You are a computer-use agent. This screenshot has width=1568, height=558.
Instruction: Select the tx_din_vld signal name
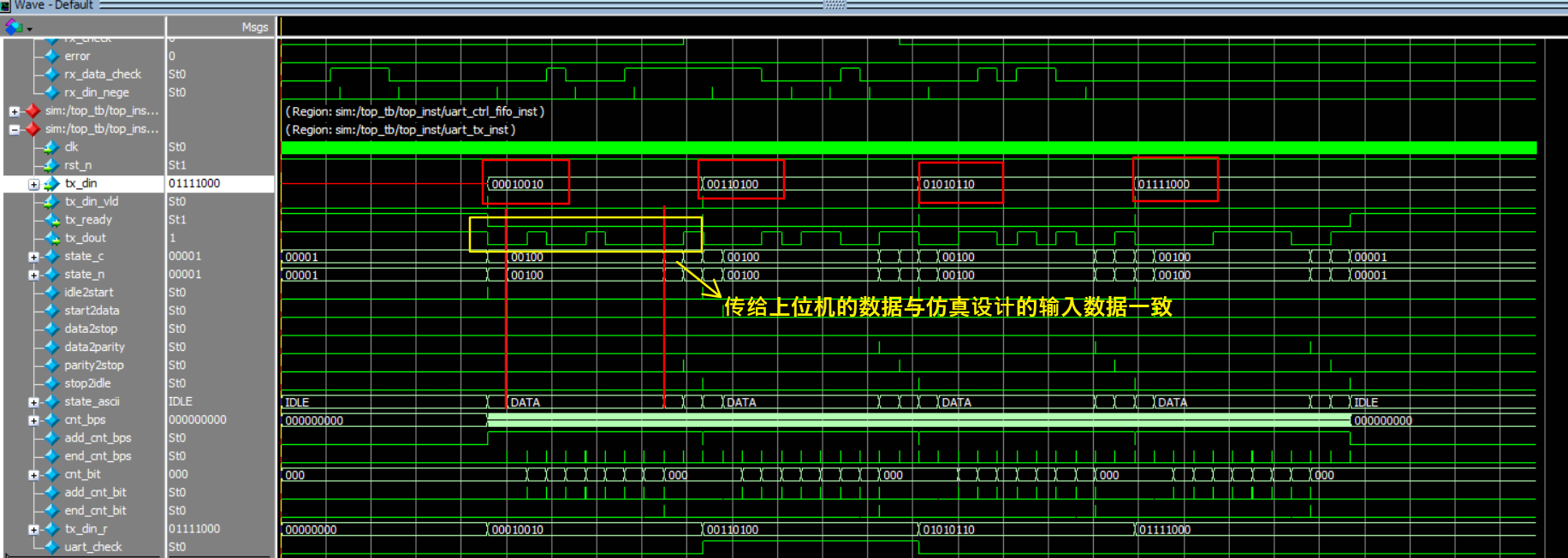92,202
